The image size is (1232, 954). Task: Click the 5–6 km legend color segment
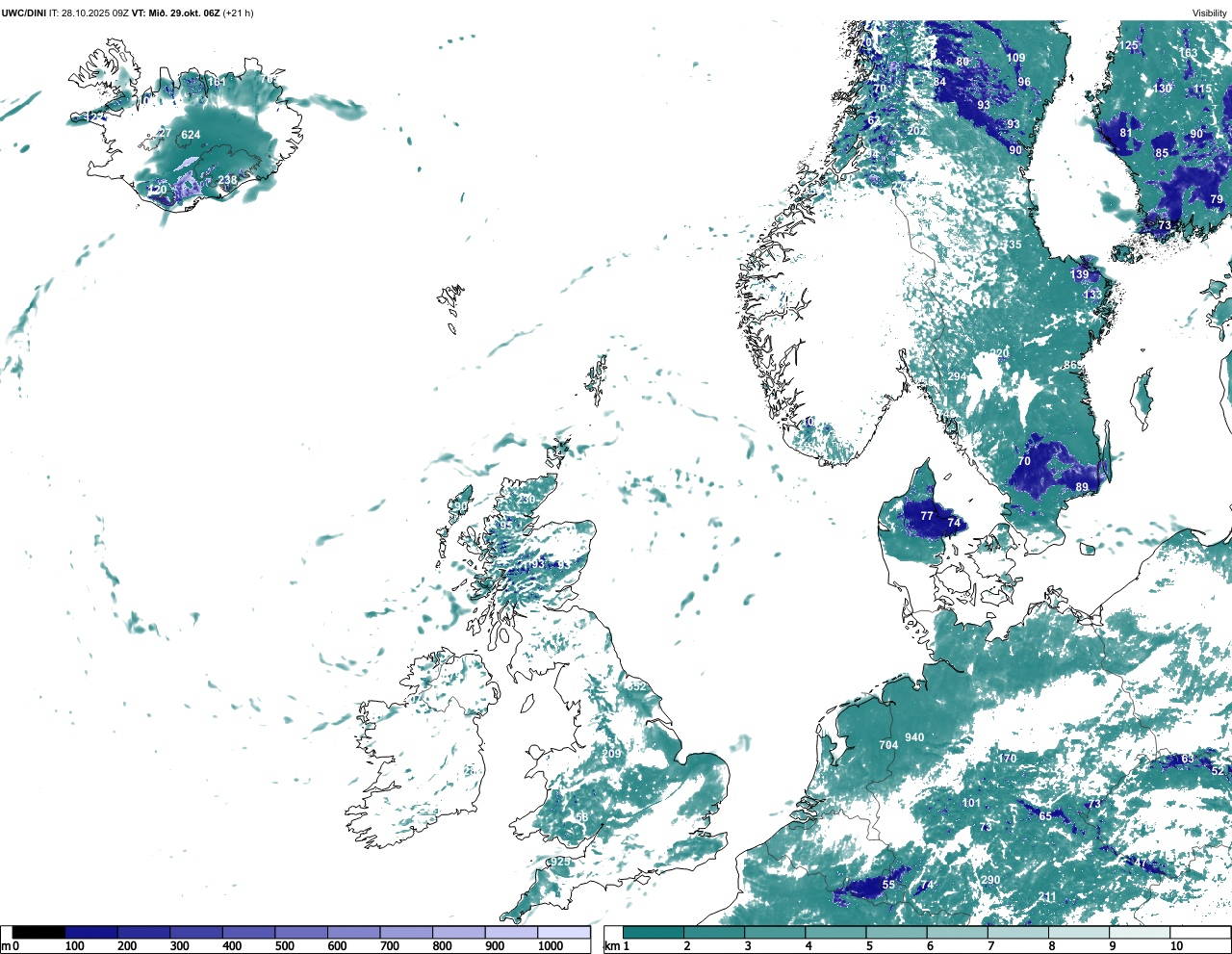click(x=897, y=932)
